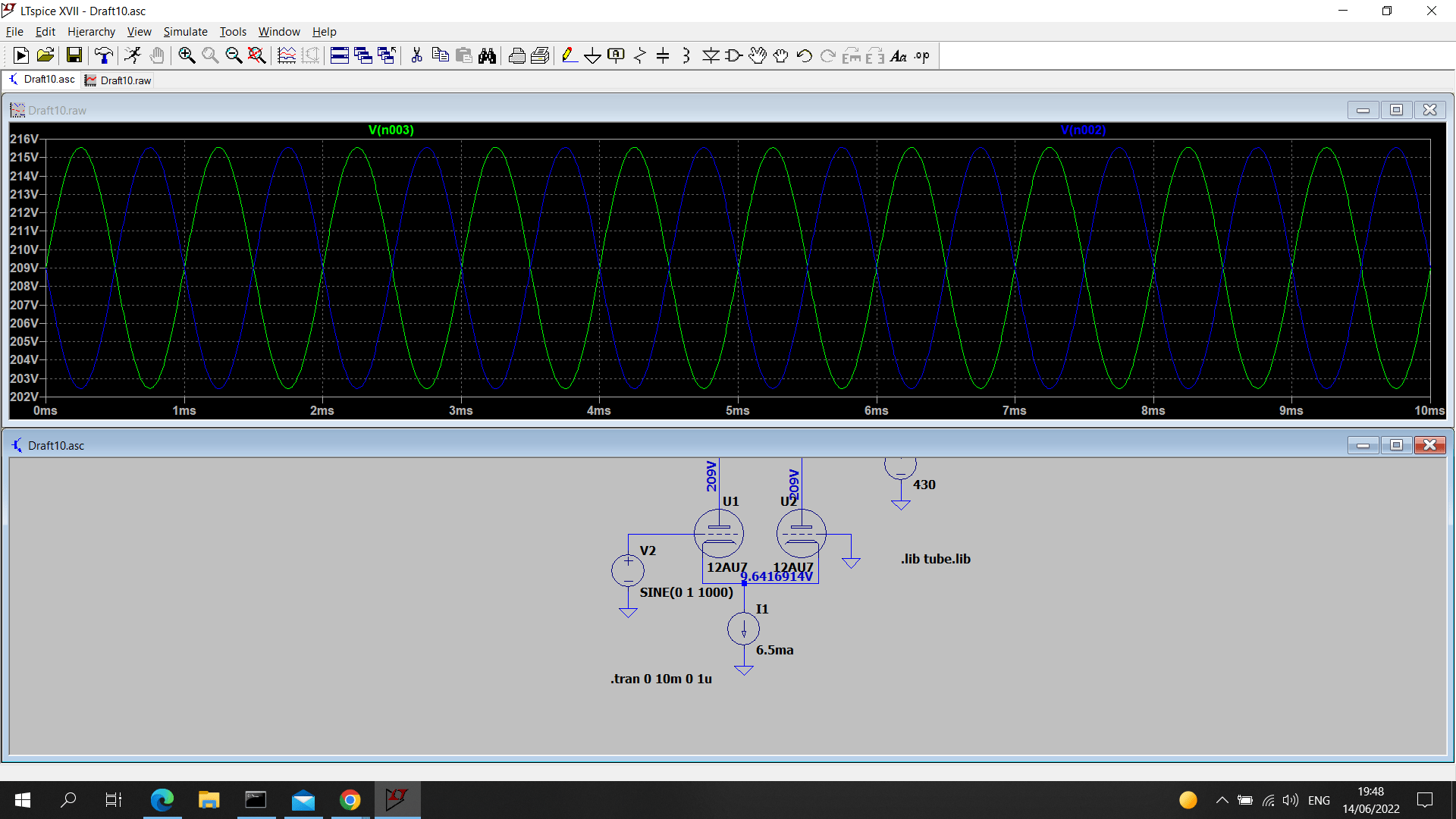
Task: Select the Draw Wire pencil tool
Action: (570, 55)
